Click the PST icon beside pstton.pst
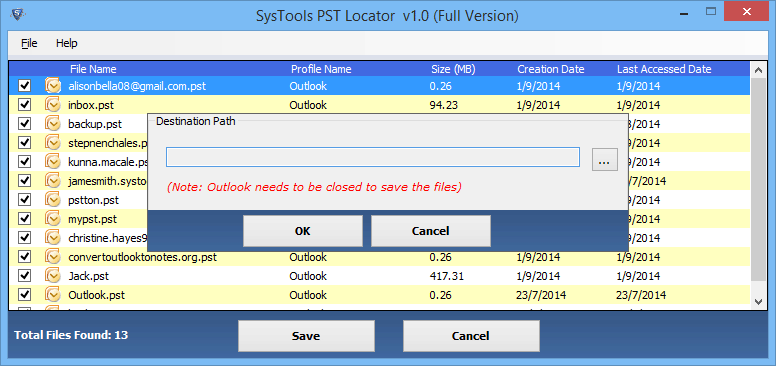Image resolution: width=776 pixels, height=366 pixels. (53, 200)
